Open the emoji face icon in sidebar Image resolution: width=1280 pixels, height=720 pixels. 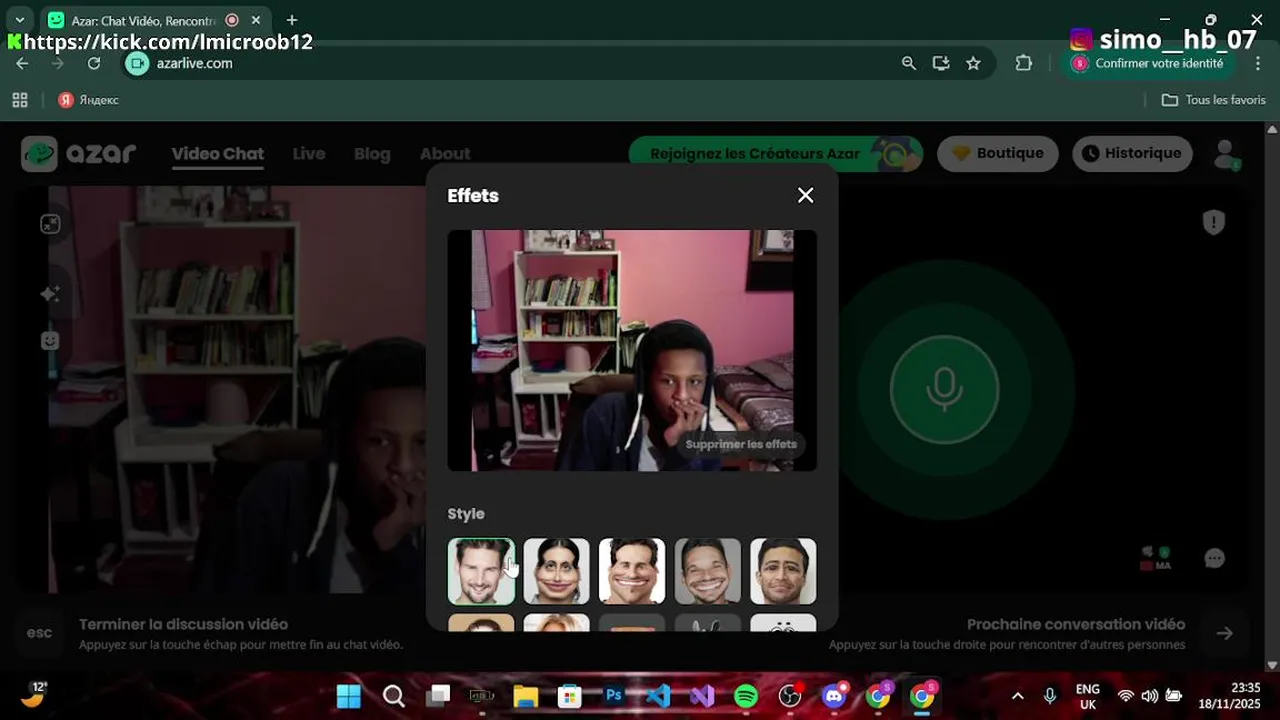[x=50, y=341]
